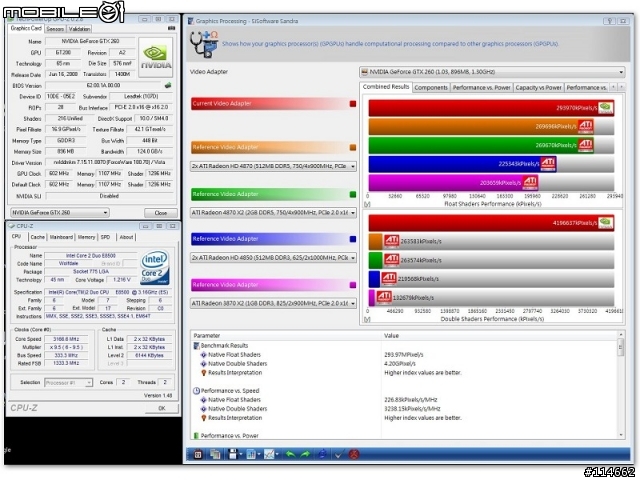
Task: Open the GPU-Z card selector dropdown
Action: coord(60,213)
